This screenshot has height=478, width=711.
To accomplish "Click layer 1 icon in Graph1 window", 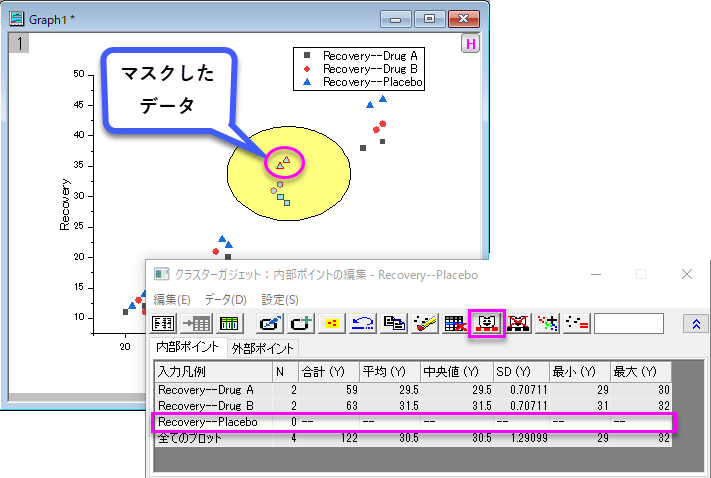I will (x=19, y=44).
